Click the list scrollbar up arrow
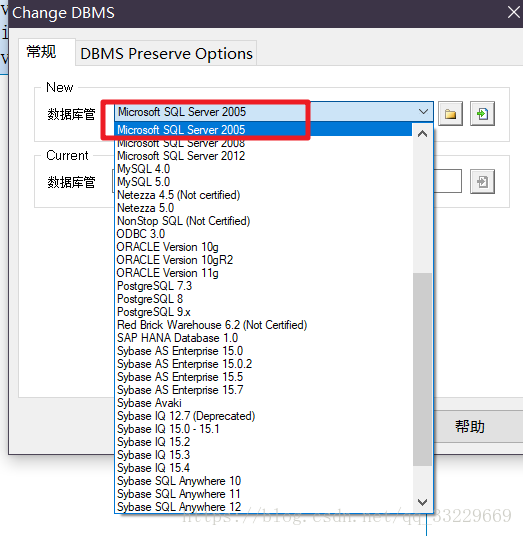This screenshot has width=523, height=536. coord(423,134)
